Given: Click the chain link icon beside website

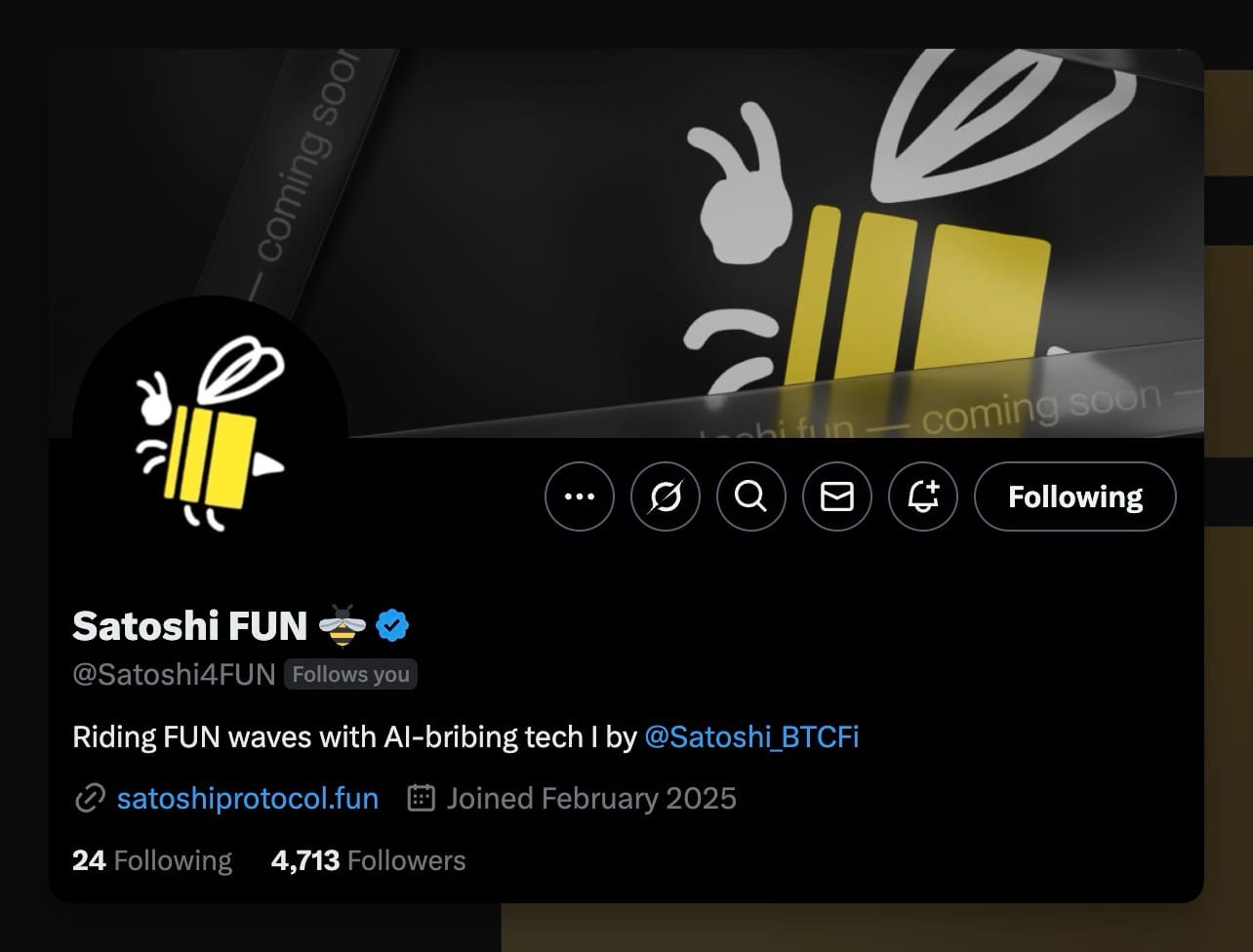Looking at the screenshot, I should tap(90, 799).
